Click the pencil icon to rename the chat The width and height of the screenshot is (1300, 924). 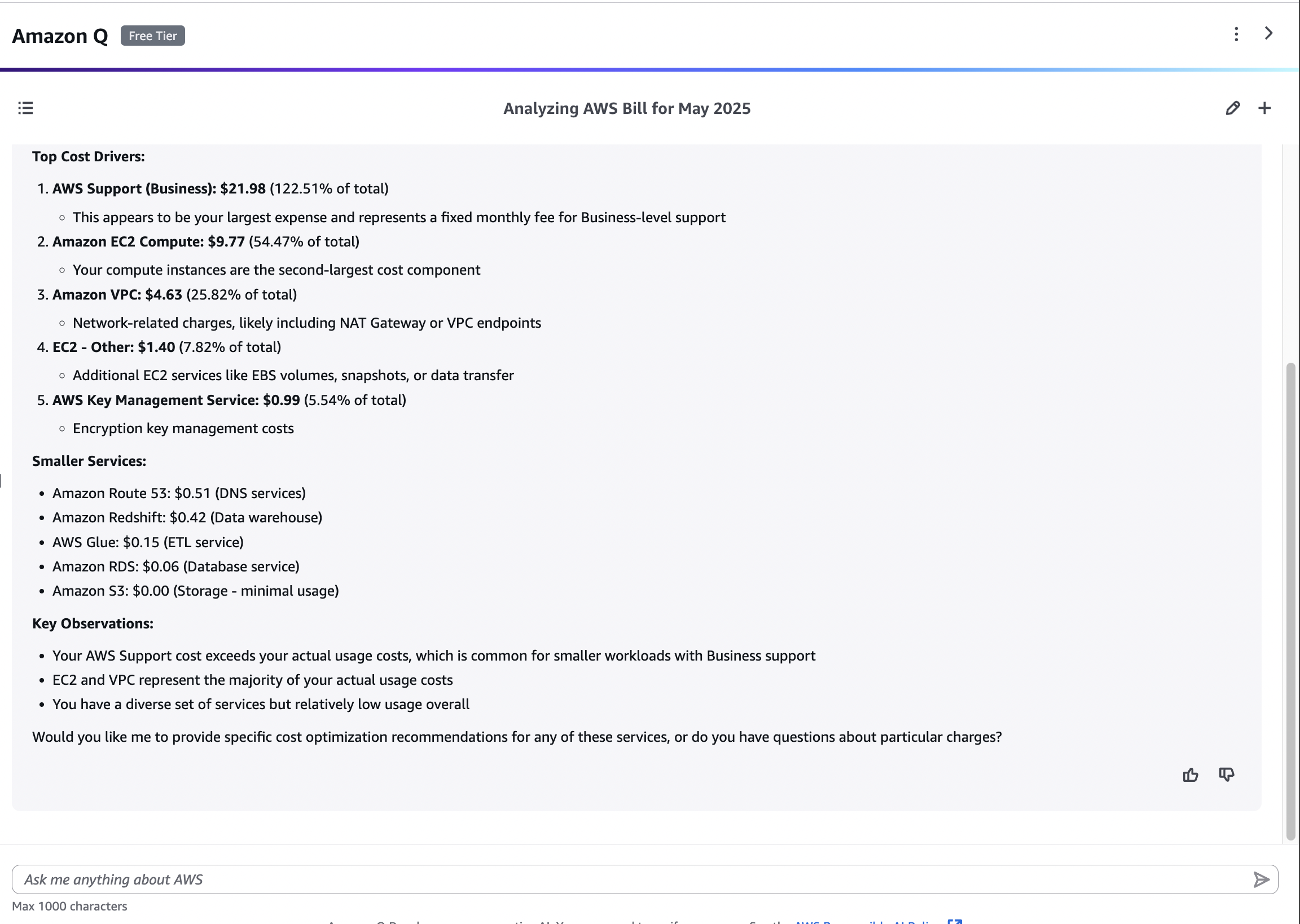(1232, 108)
